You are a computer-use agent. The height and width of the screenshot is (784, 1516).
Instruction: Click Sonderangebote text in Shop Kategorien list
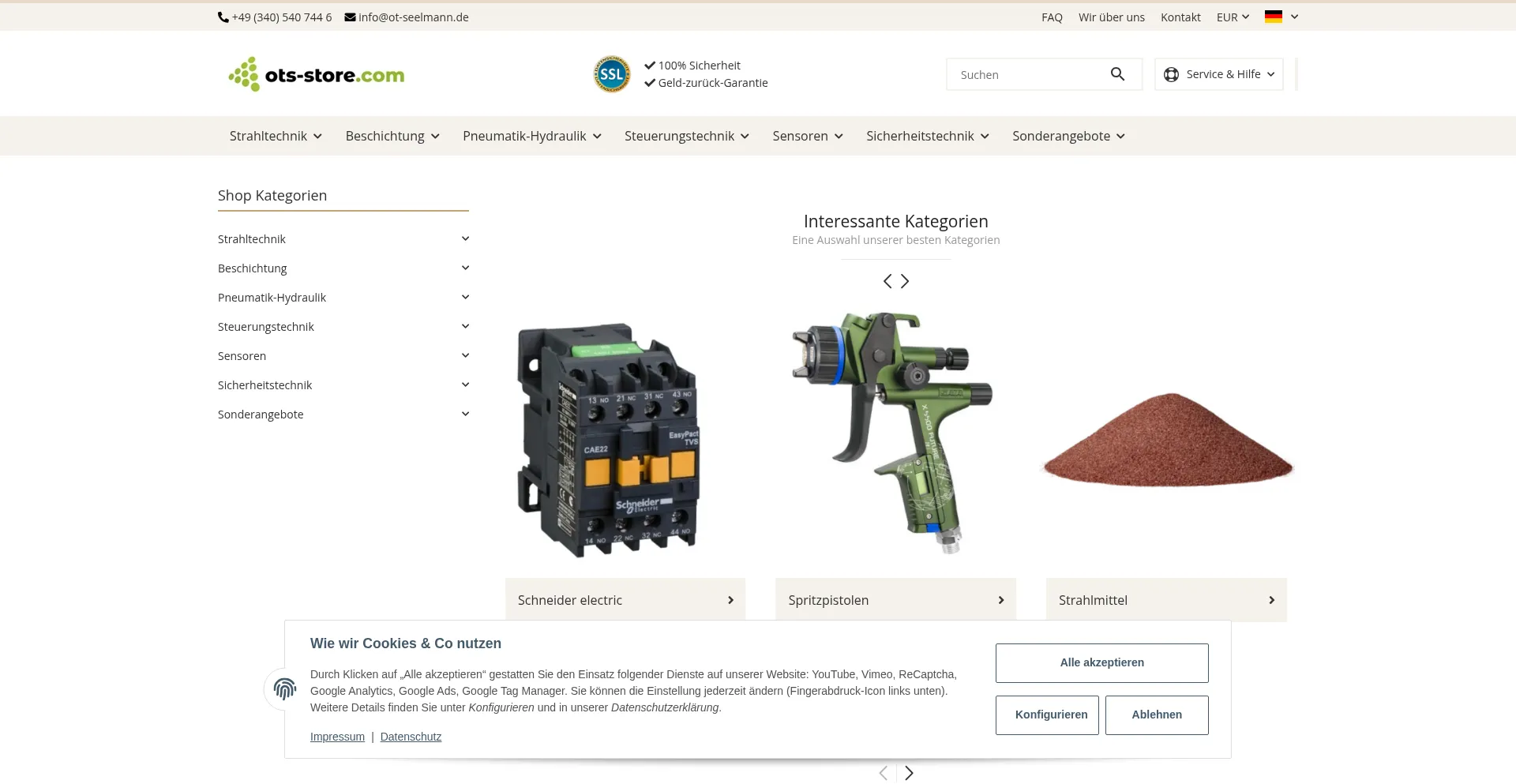(261, 415)
